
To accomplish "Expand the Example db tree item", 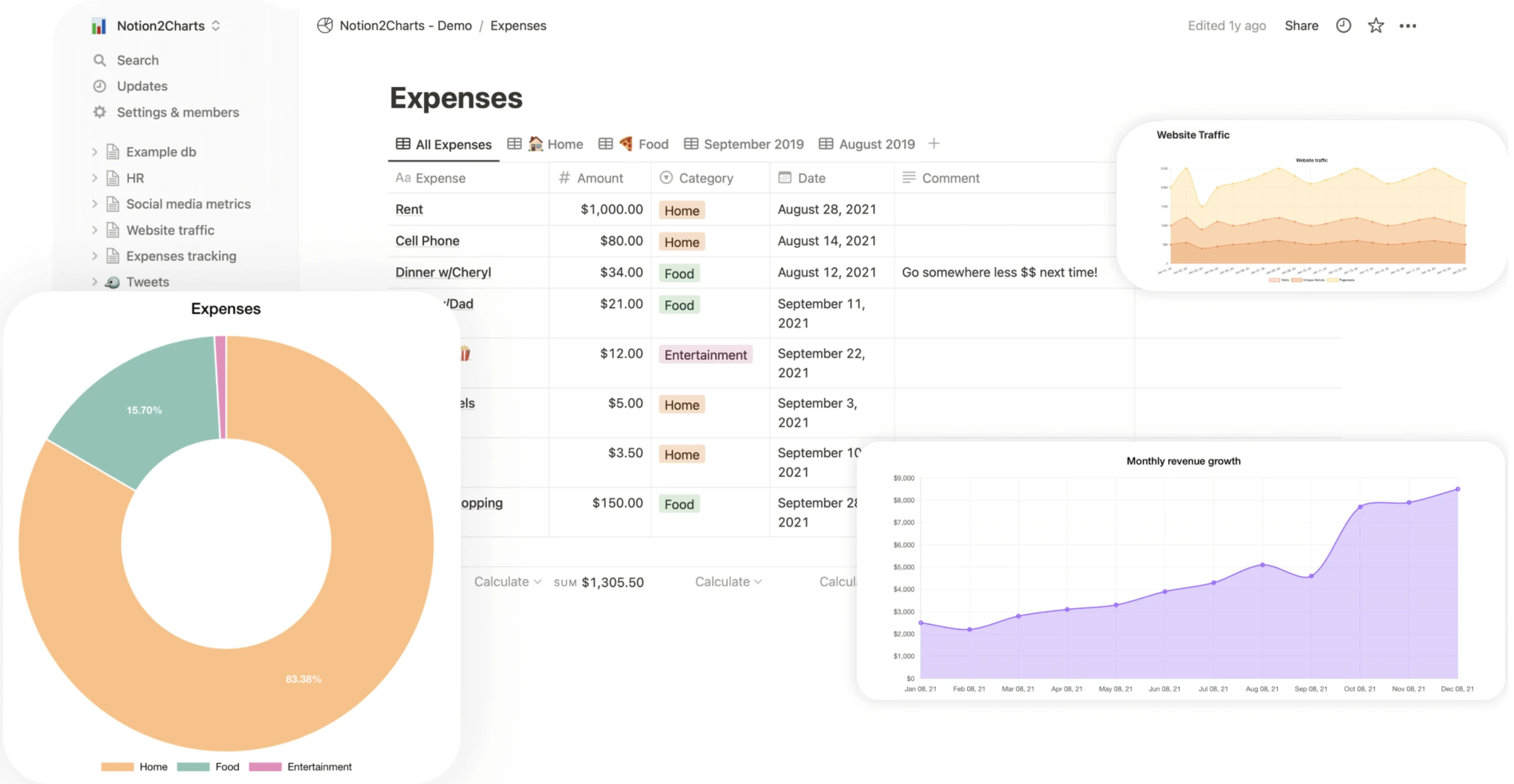I will pyautogui.click(x=95, y=151).
